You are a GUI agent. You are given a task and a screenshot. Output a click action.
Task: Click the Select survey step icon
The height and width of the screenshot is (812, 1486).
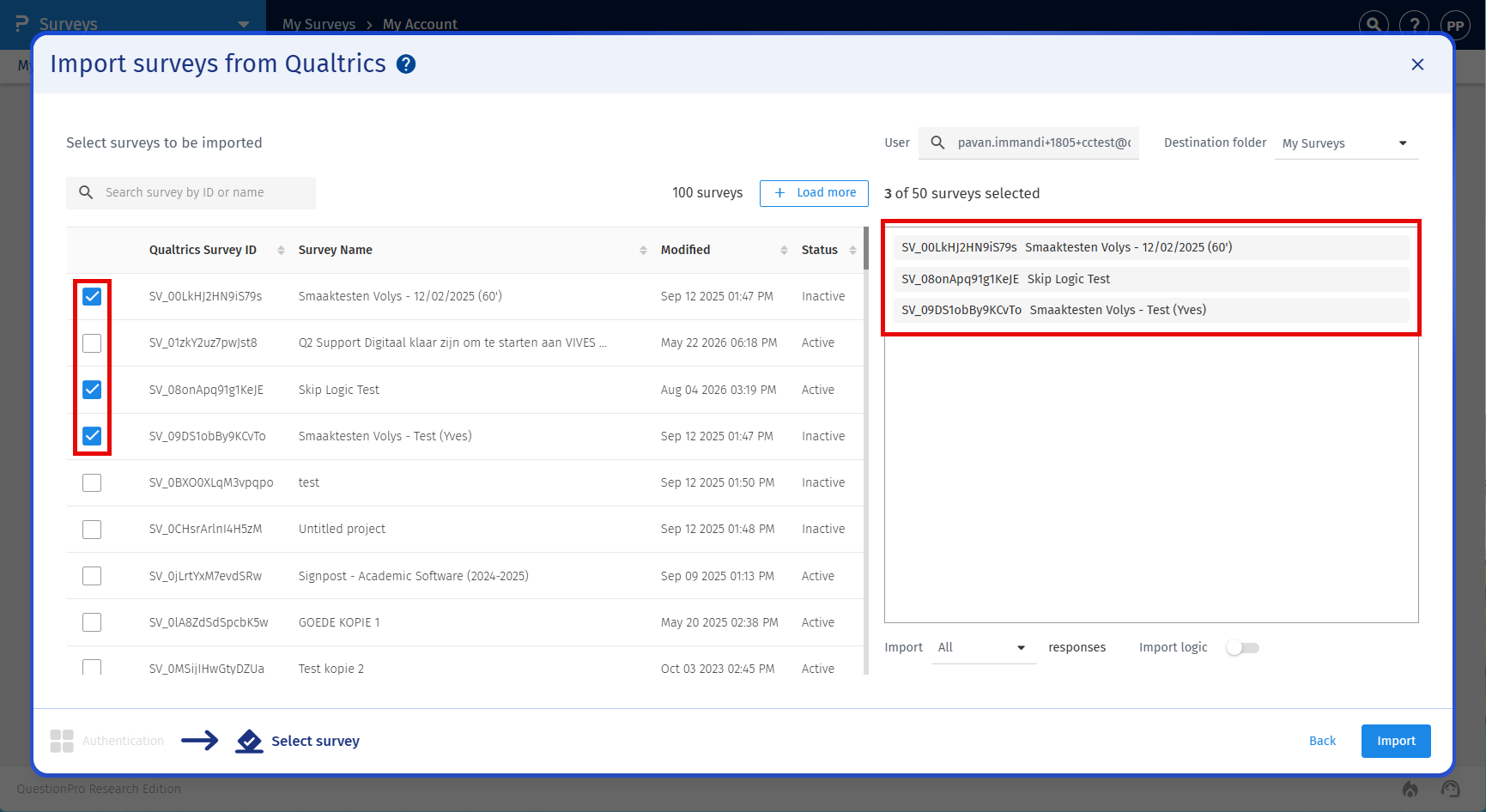(x=249, y=741)
